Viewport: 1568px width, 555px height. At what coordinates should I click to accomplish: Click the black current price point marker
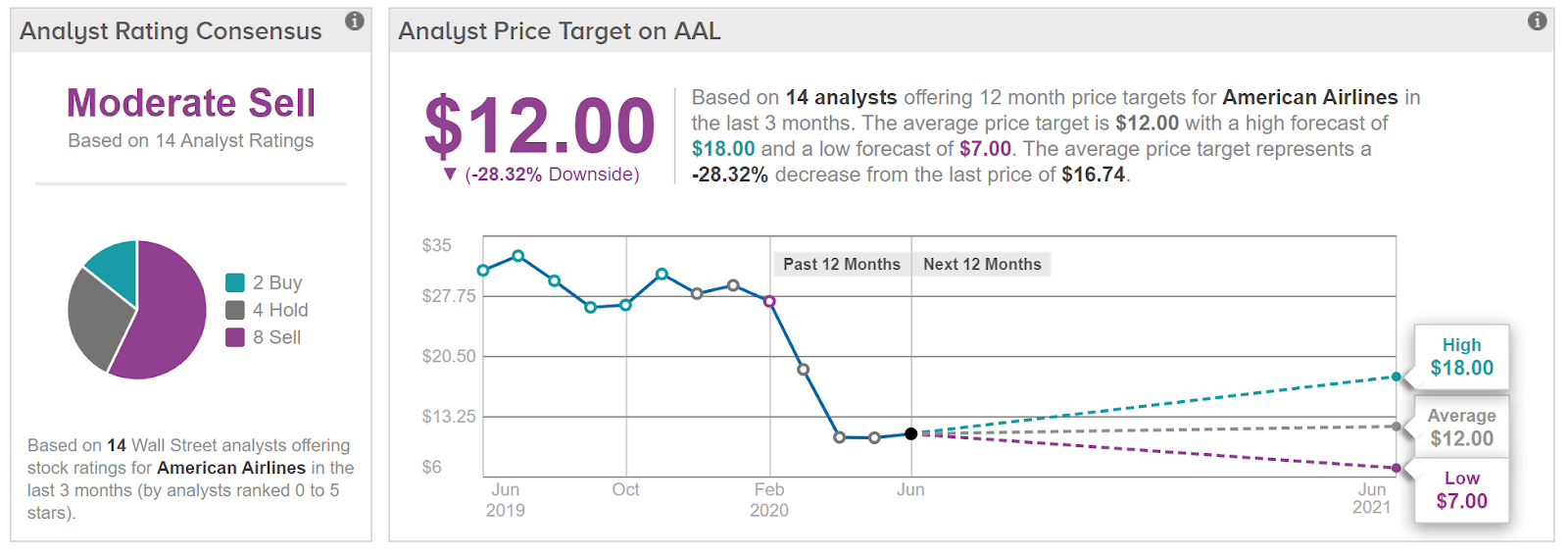[911, 433]
